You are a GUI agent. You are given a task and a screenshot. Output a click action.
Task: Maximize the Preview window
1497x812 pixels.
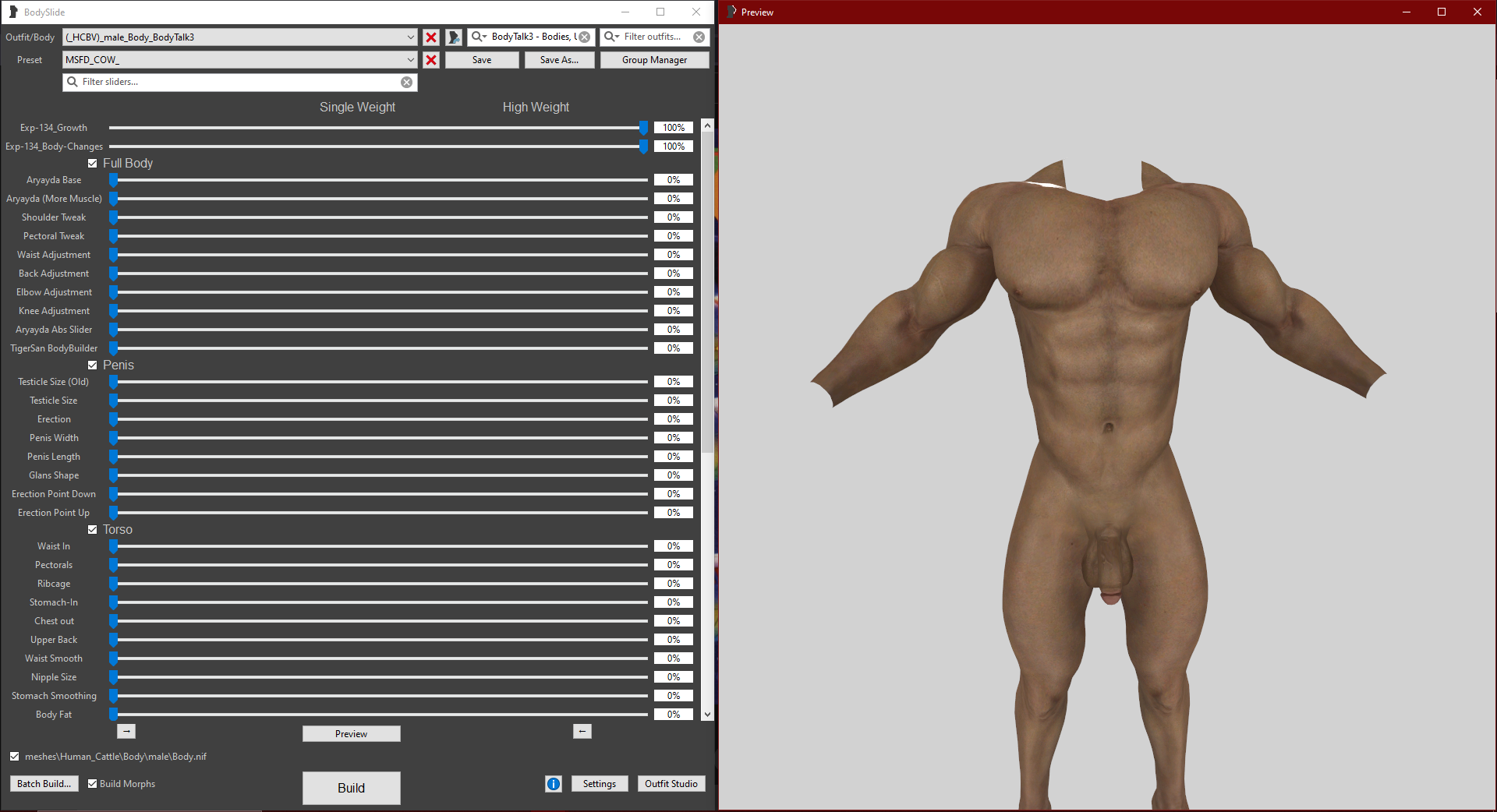pos(1442,12)
